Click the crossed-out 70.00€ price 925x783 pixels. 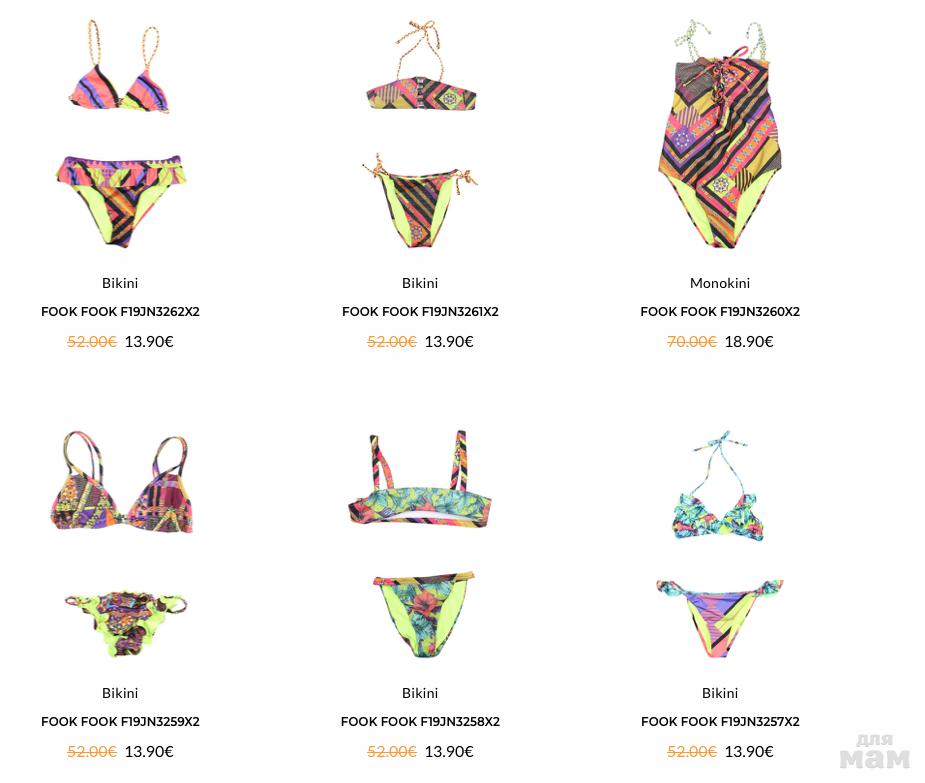692,342
